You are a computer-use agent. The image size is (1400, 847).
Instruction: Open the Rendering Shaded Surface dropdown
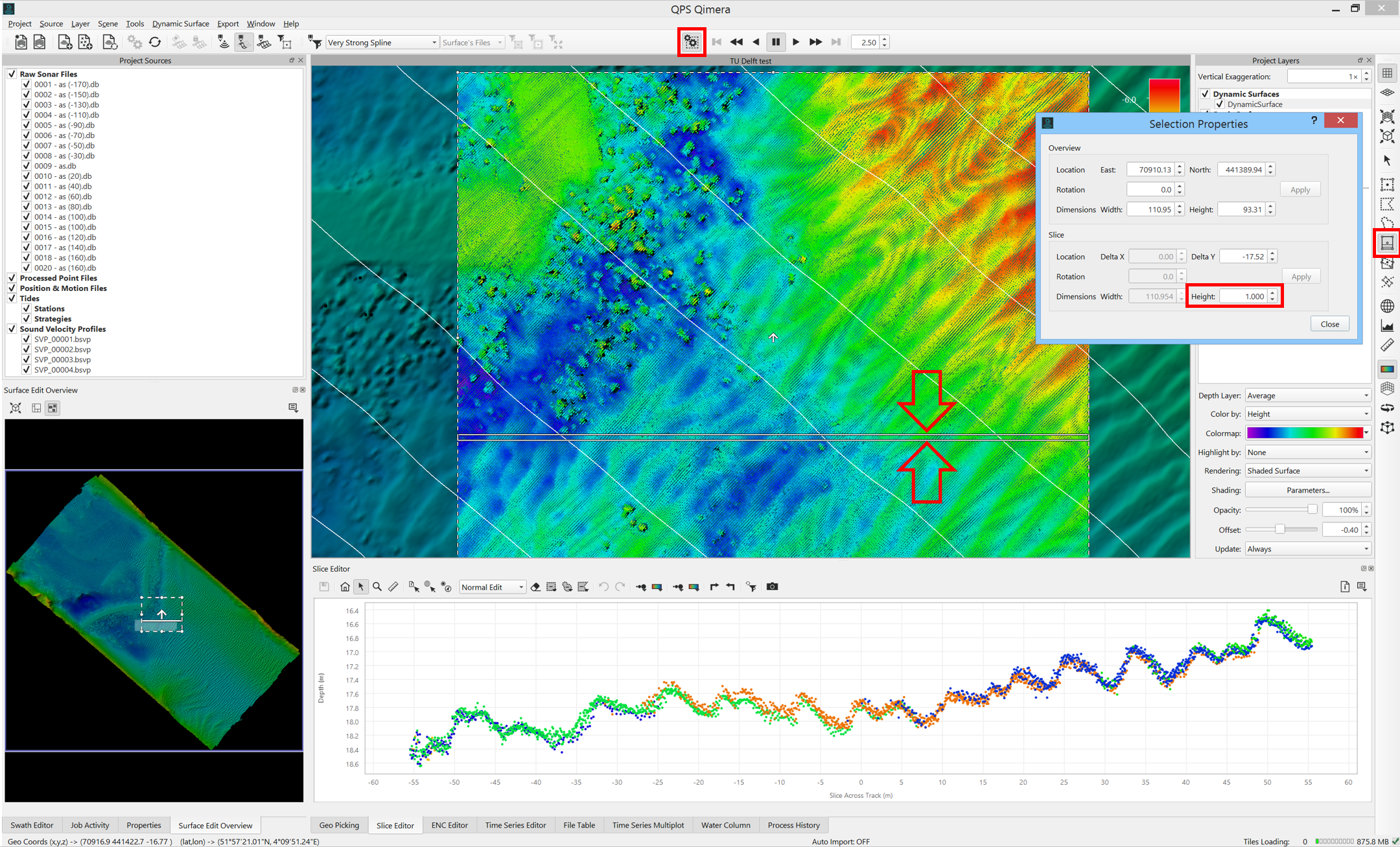[1307, 470]
